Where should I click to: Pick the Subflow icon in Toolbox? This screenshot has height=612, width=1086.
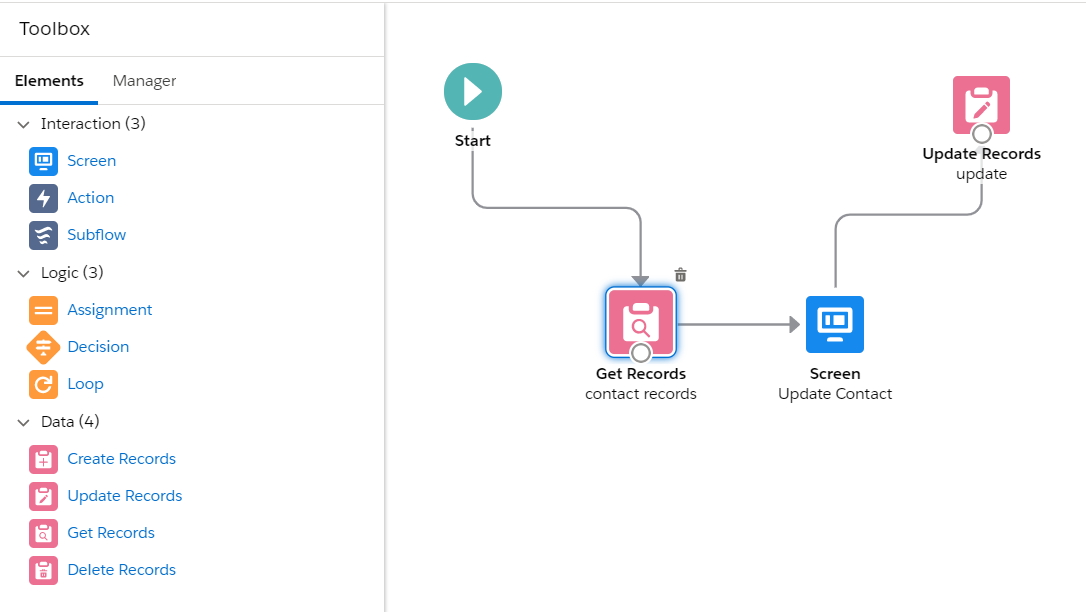[x=44, y=235]
